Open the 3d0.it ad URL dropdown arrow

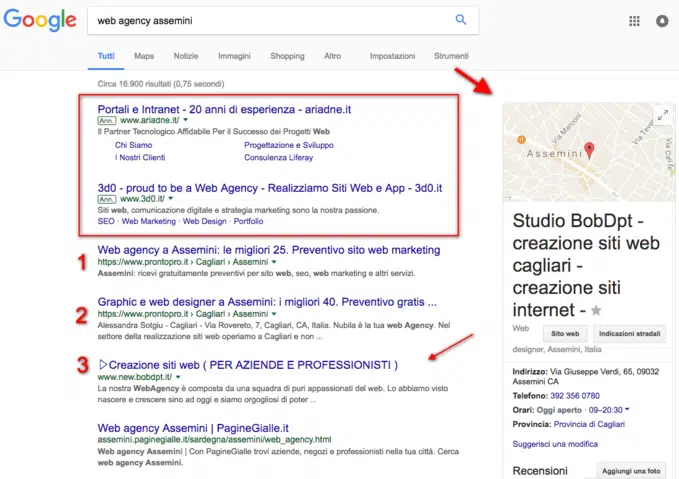click(x=171, y=199)
